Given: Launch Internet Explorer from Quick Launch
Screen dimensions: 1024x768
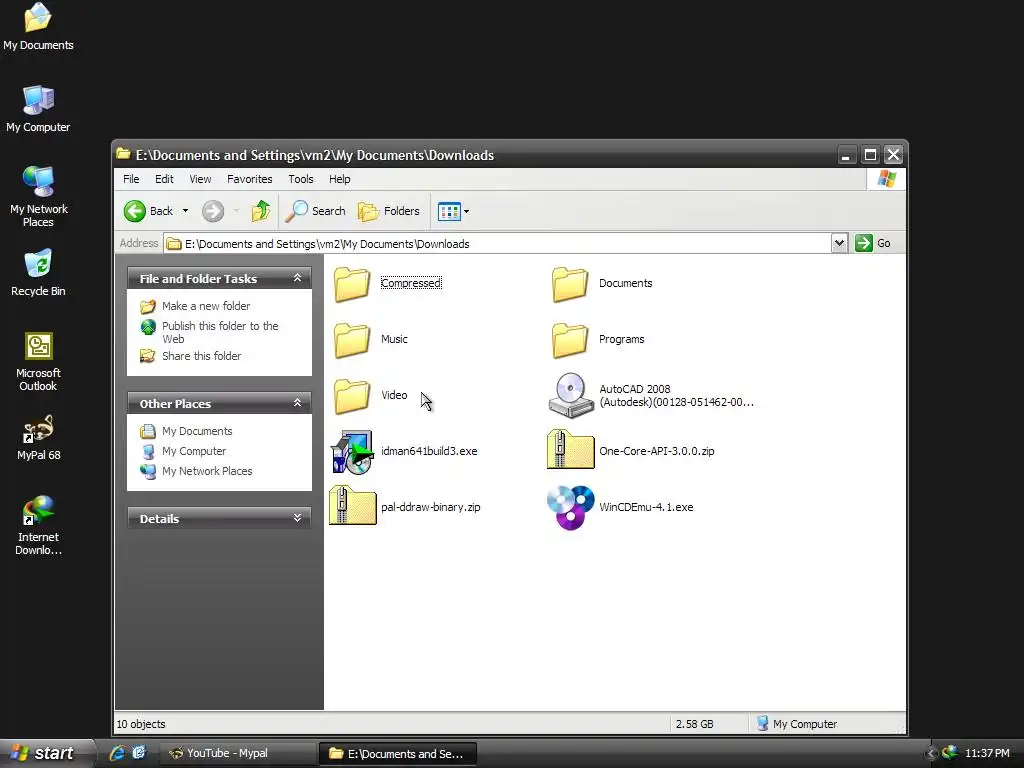Looking at the screenshot, I should pyautogui.click(x=117, y=753).
